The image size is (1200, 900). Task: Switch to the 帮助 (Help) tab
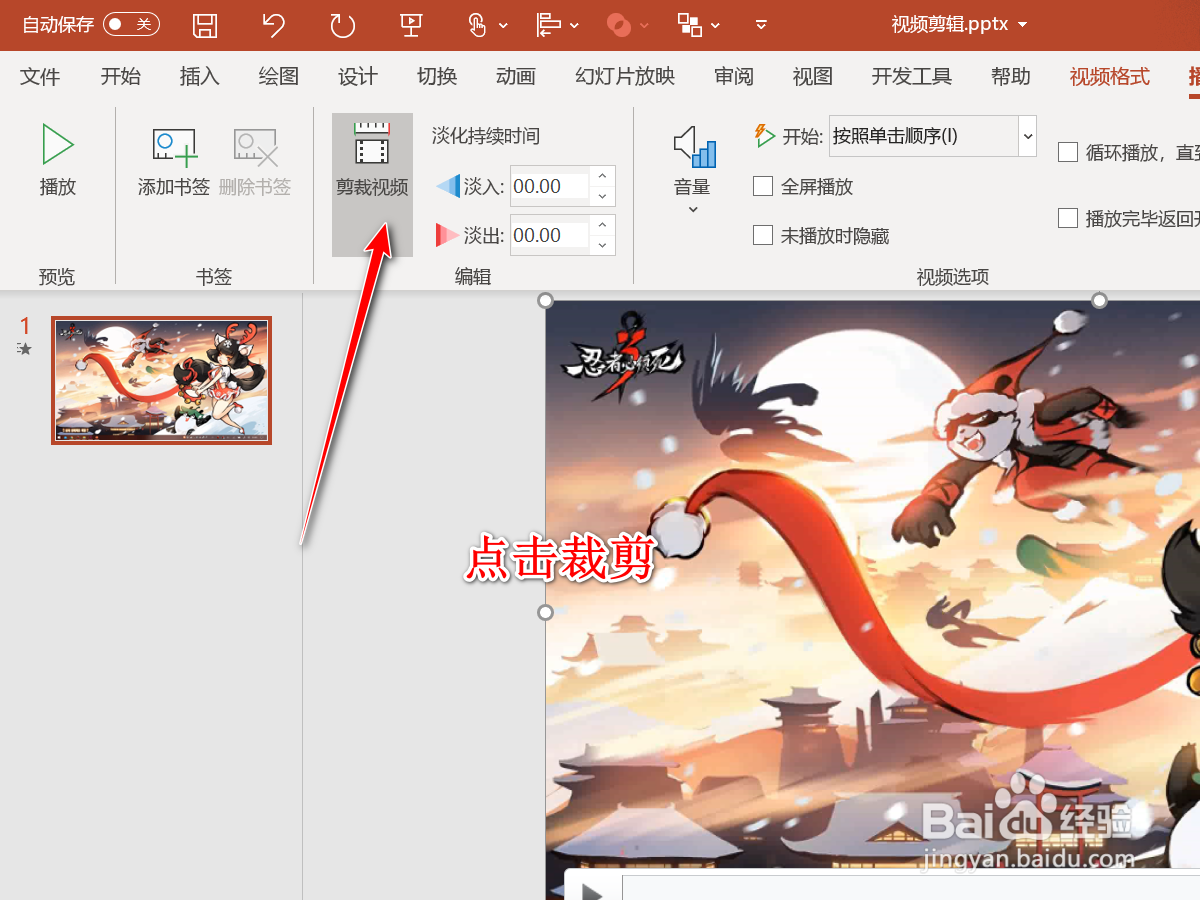click(x=1011, y=77)
